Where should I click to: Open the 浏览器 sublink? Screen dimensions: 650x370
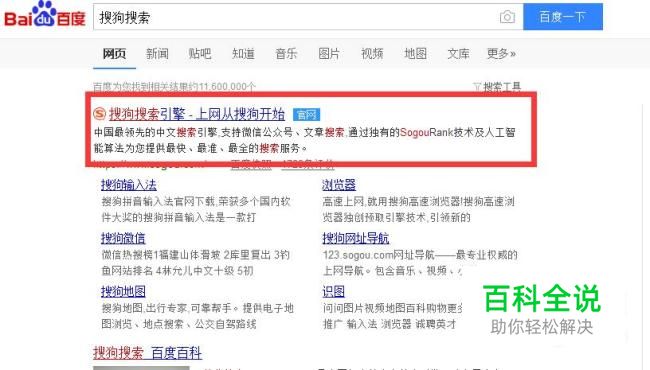[x=339, y=185]
